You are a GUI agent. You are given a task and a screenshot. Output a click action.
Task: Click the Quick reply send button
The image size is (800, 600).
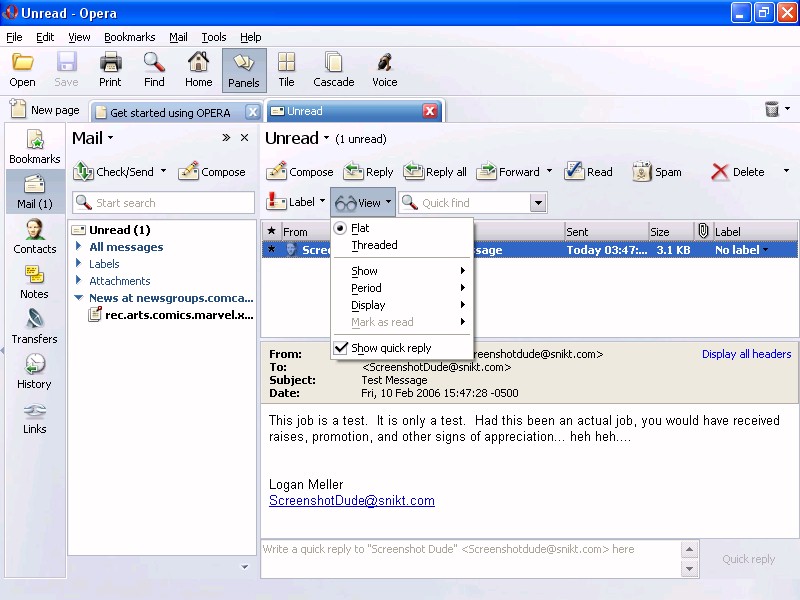tap(748, 559)
